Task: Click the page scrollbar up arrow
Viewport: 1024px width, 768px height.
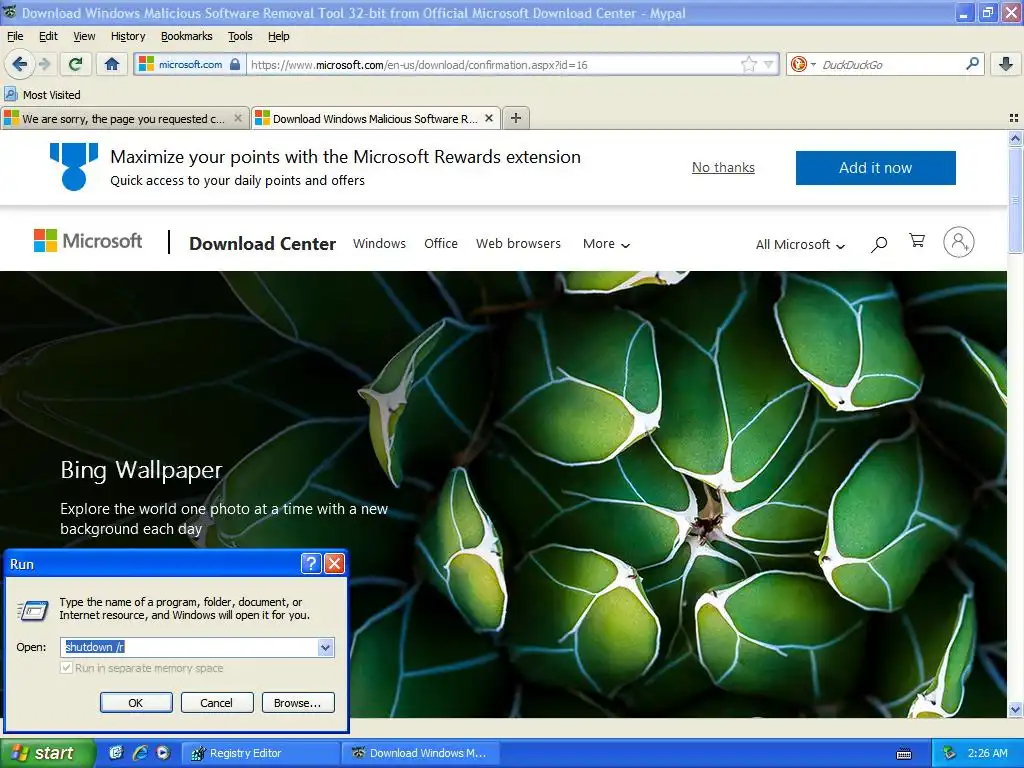Action: [1015, 138]
